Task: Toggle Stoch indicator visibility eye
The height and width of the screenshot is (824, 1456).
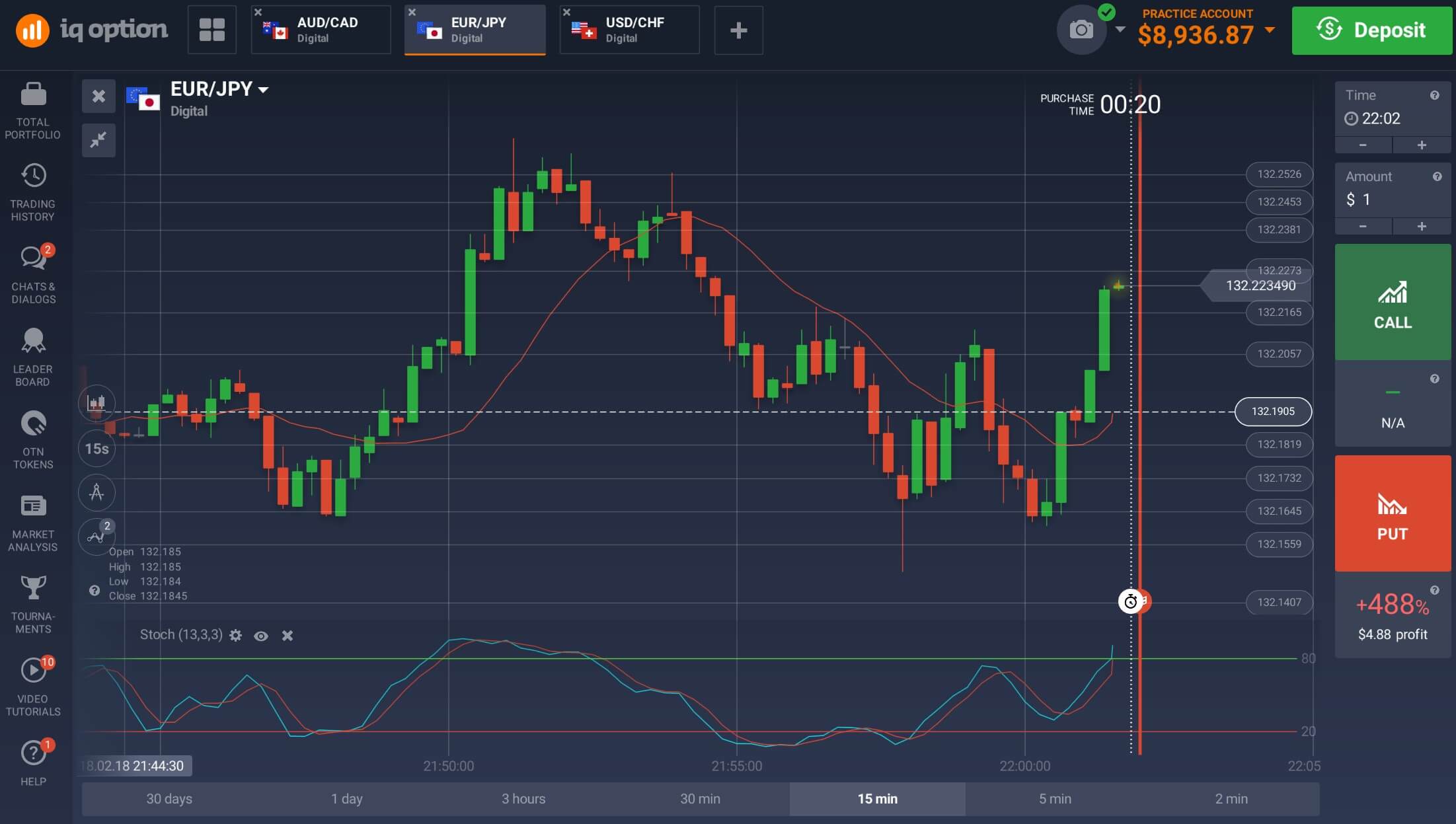Action: 261,636
